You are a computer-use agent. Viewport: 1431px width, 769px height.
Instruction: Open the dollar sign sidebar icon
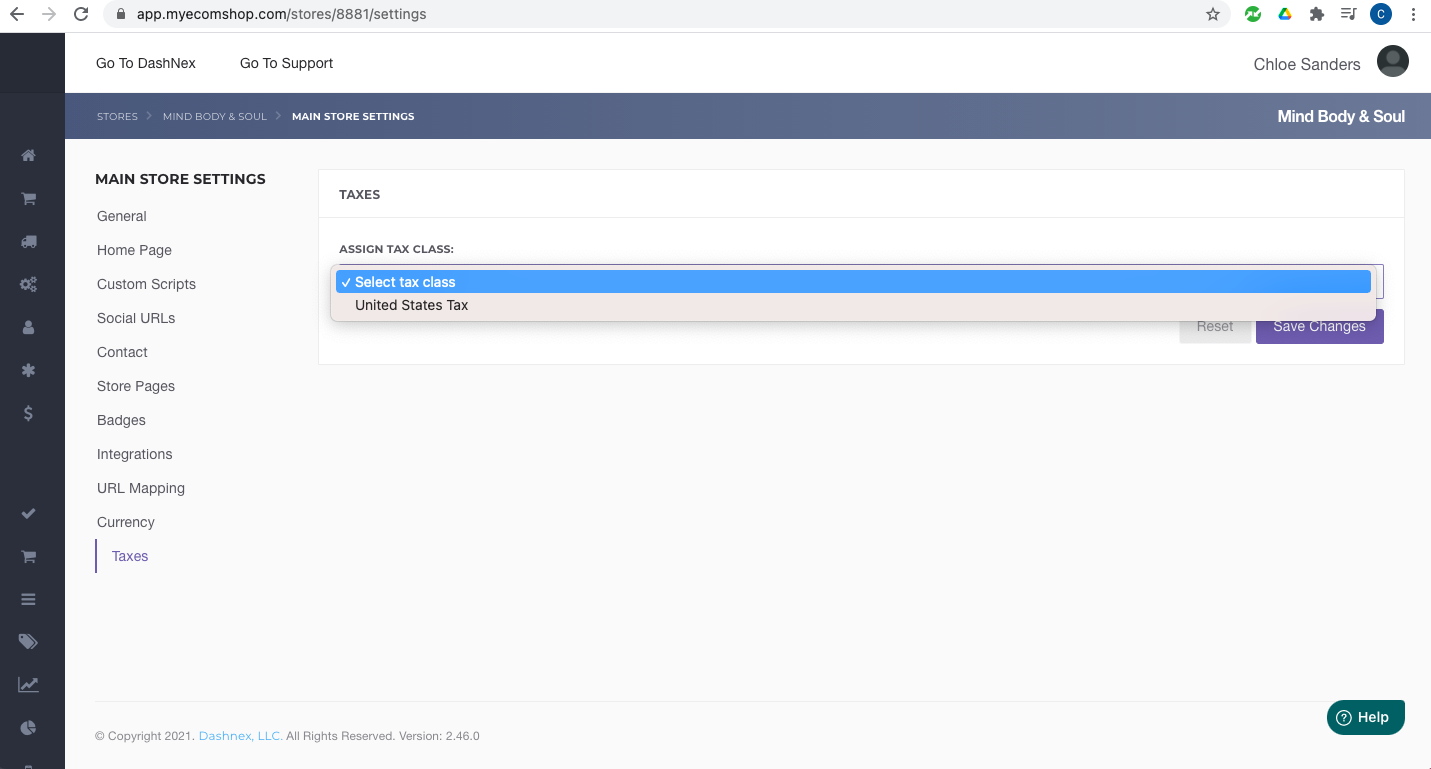click(x=29, y=413)
